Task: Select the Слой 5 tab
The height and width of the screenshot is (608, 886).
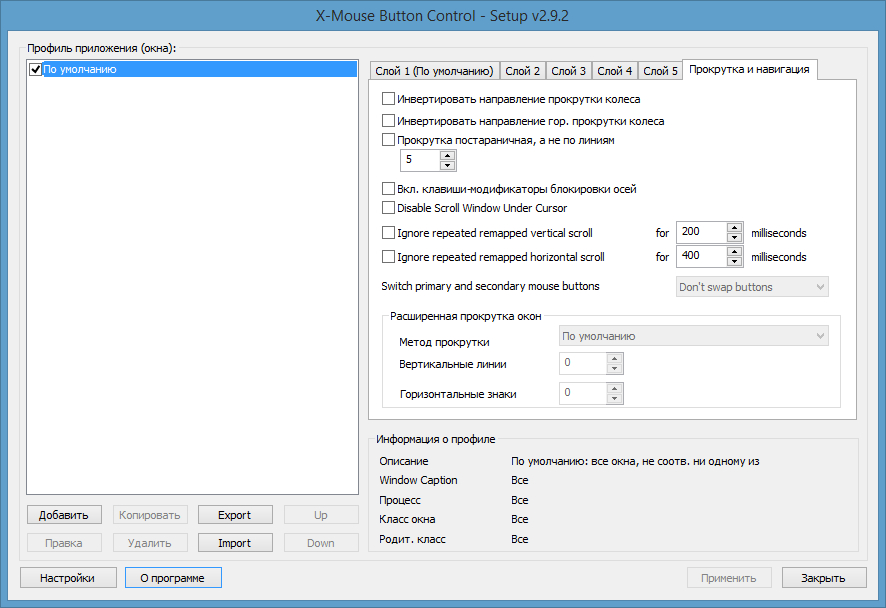Action: [x=660, y=71]
